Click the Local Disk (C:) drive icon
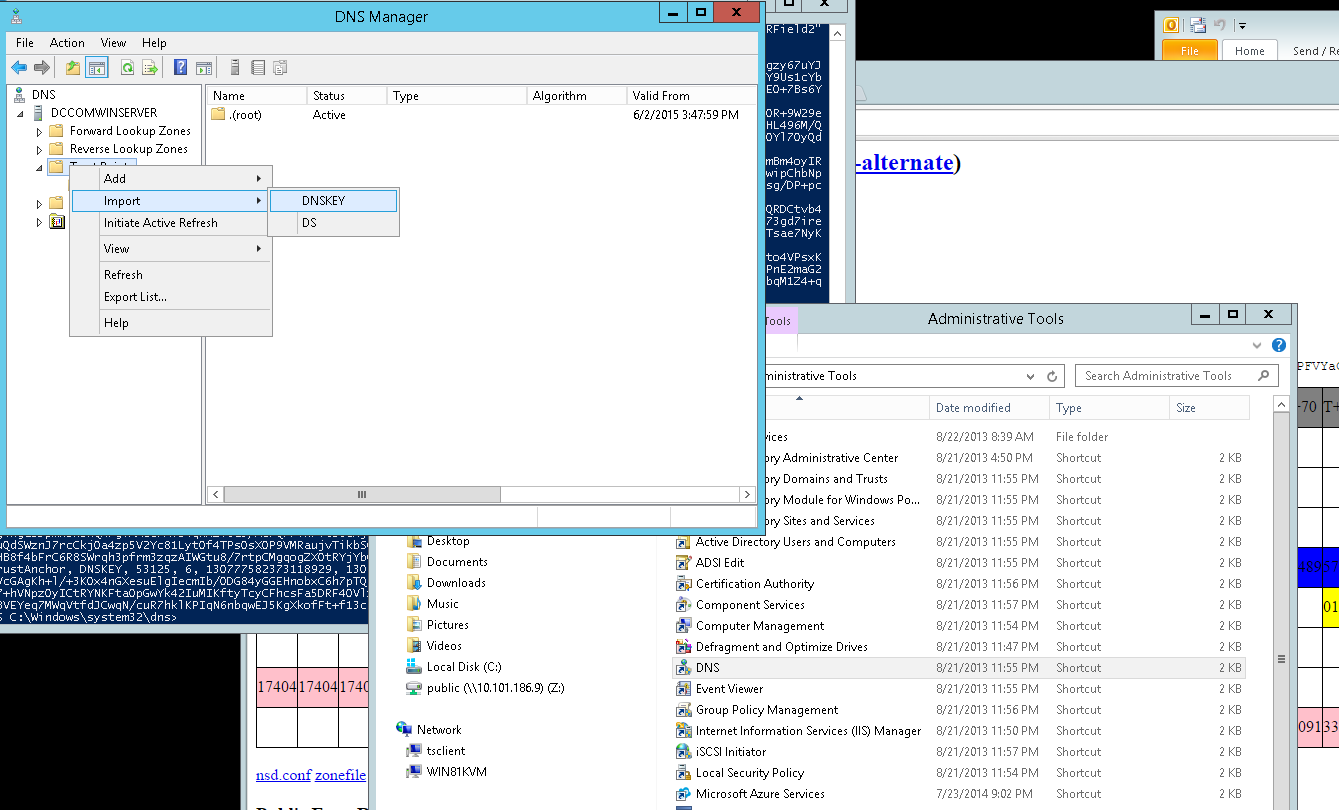 tap(414, 667)
